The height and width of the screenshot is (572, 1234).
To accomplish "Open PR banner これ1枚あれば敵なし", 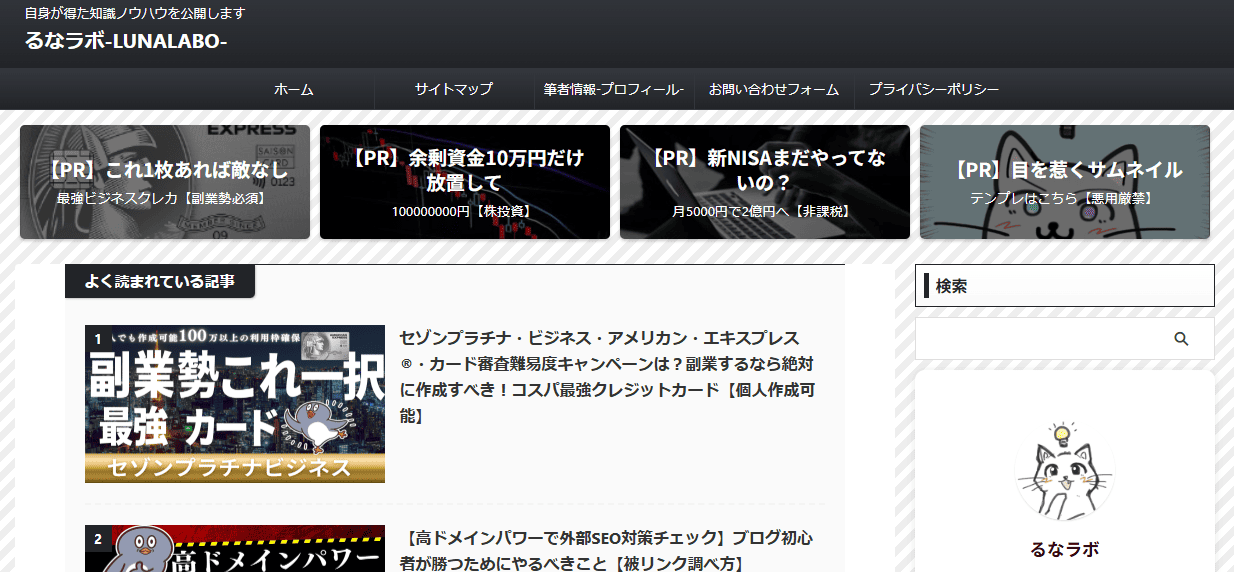I will pyautogui.click(x=165, y=182).
